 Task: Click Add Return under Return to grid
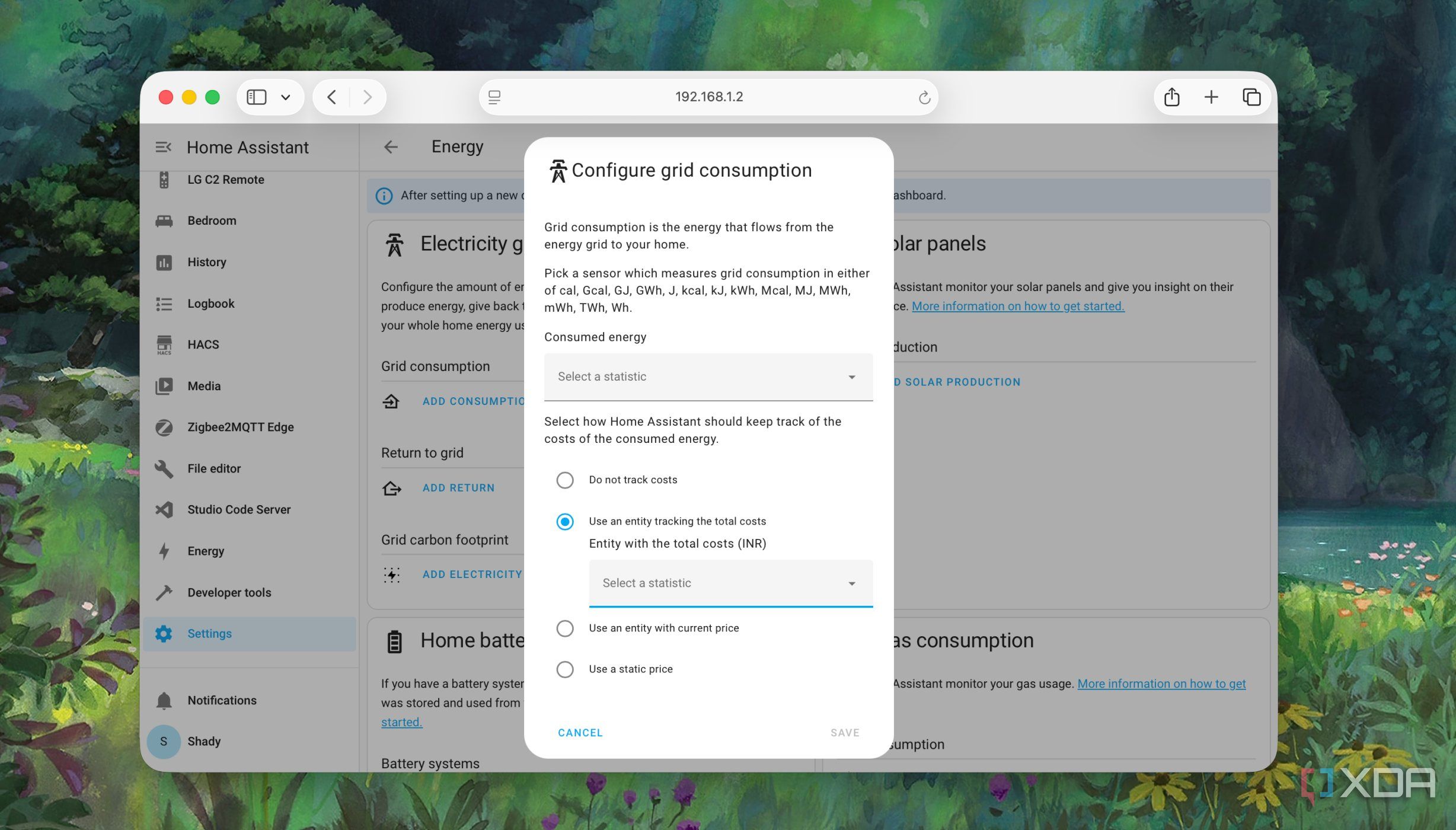458,488
